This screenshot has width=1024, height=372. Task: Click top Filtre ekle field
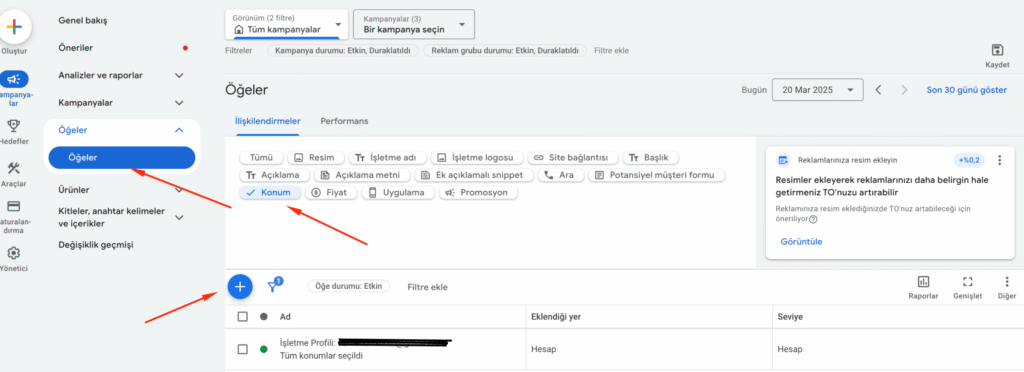[611, 50]
